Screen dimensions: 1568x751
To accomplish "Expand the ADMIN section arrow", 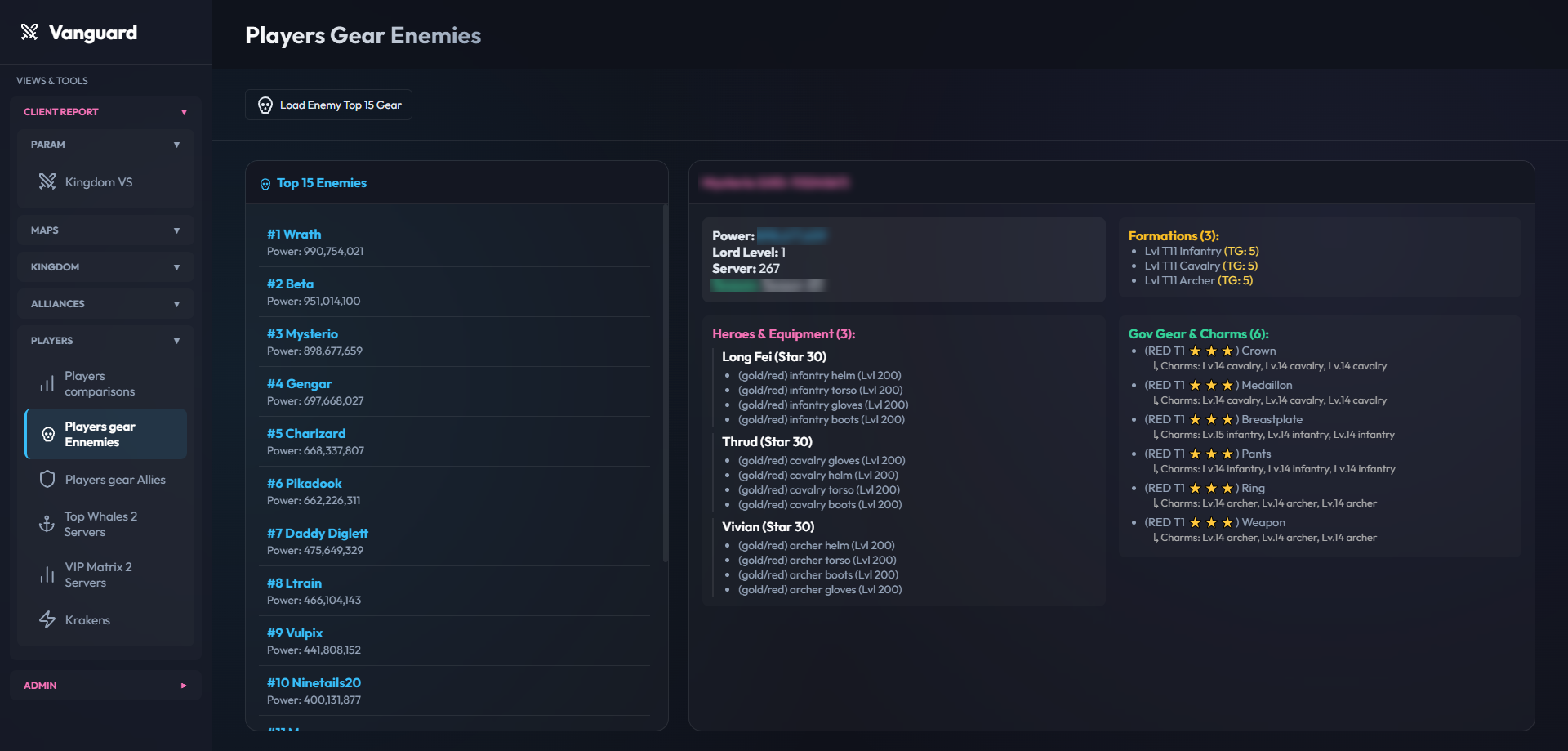I will click(x=184, y=686).
